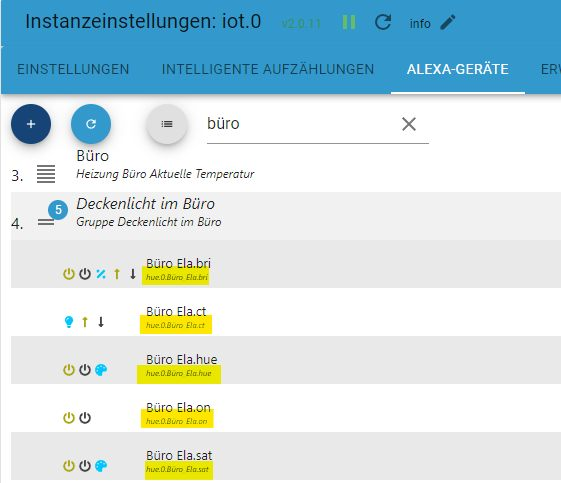Select Gruppe Deckenlicht im Büro subtitle
Image resolution: width=561 pixels, height=483 pixels.
pyautogui.click(x=148, y=222)
